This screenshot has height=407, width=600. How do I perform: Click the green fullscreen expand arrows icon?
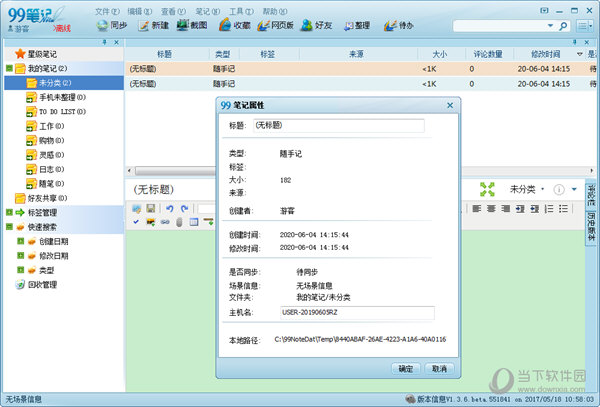coord(487,189)
